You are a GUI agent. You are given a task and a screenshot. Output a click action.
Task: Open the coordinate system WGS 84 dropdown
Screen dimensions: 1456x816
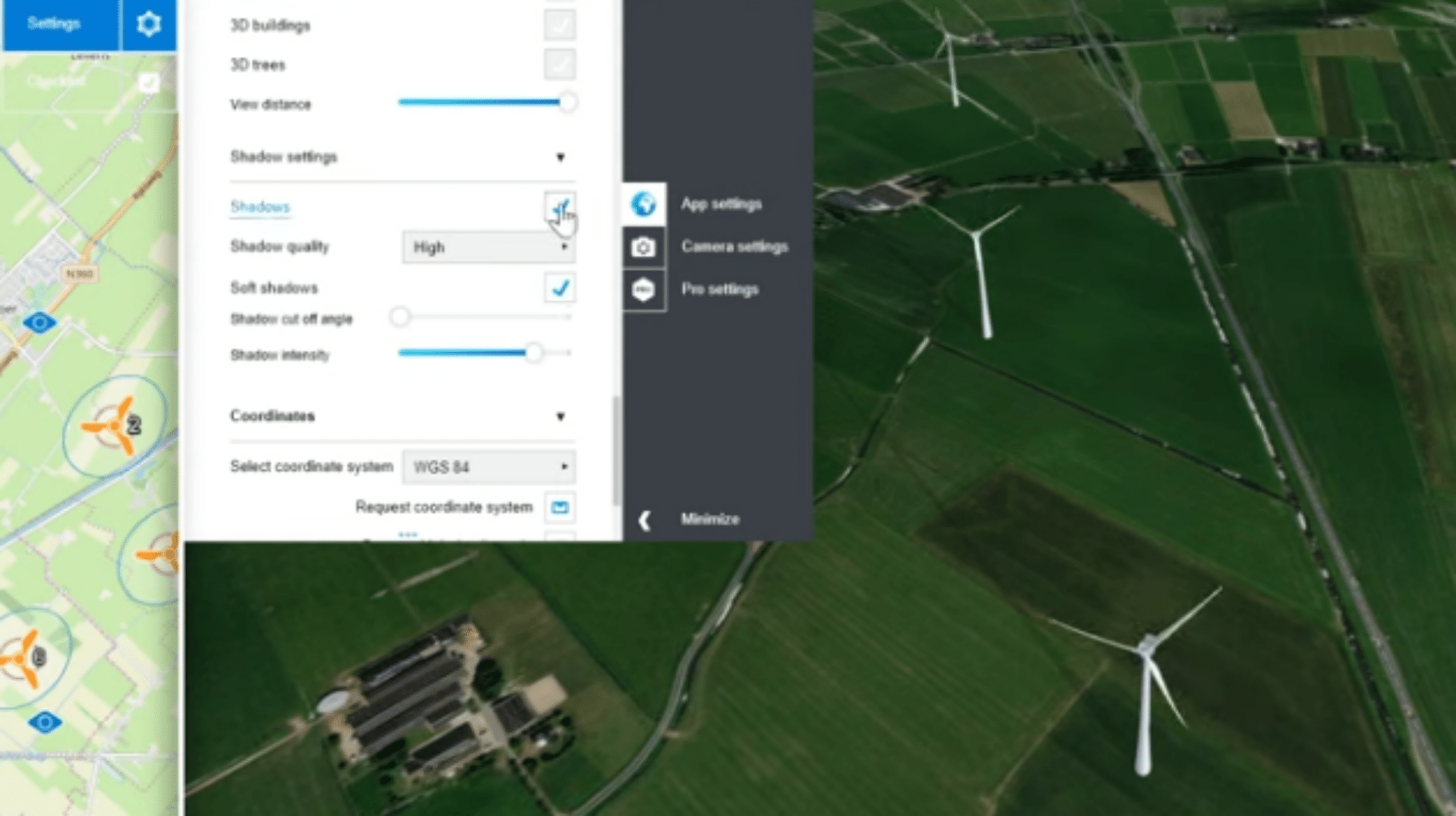pos(488,467)
